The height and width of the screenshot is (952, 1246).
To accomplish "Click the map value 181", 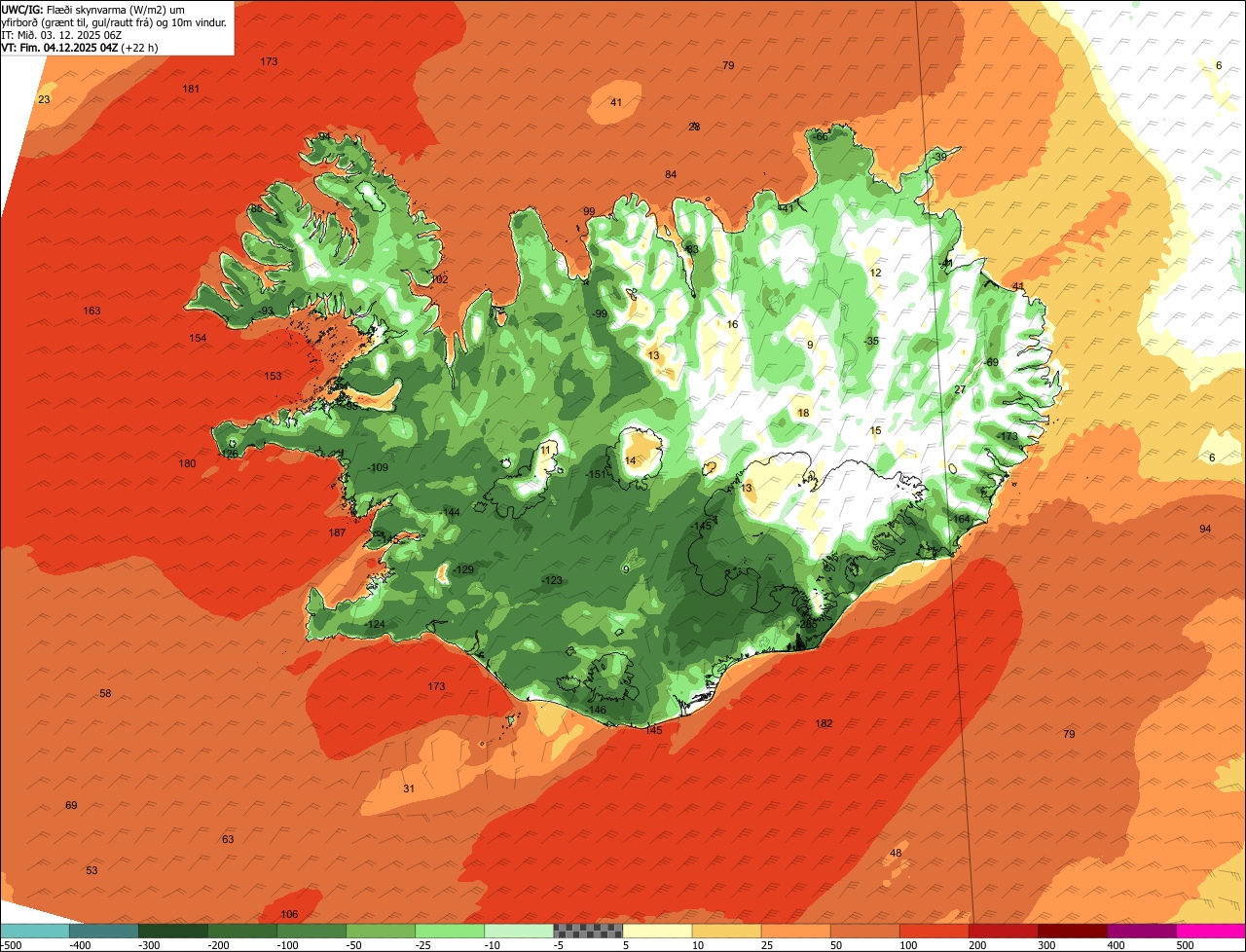I will [191, 90].
